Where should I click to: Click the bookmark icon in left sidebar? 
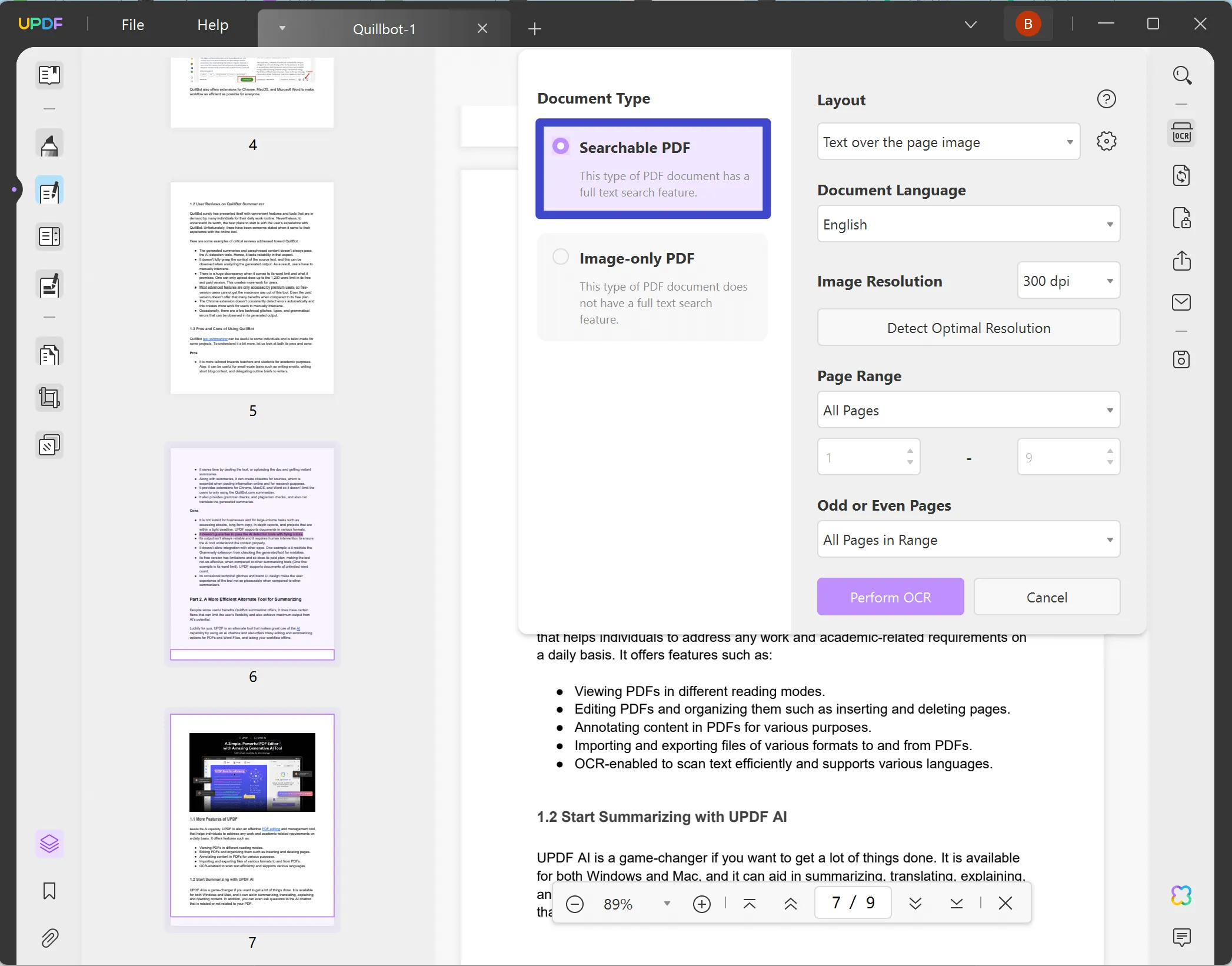49,891
